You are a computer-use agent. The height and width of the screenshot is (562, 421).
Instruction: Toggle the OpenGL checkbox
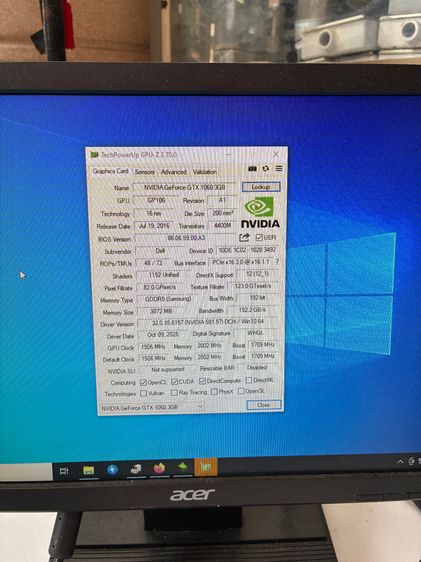[x=241, y=391]
